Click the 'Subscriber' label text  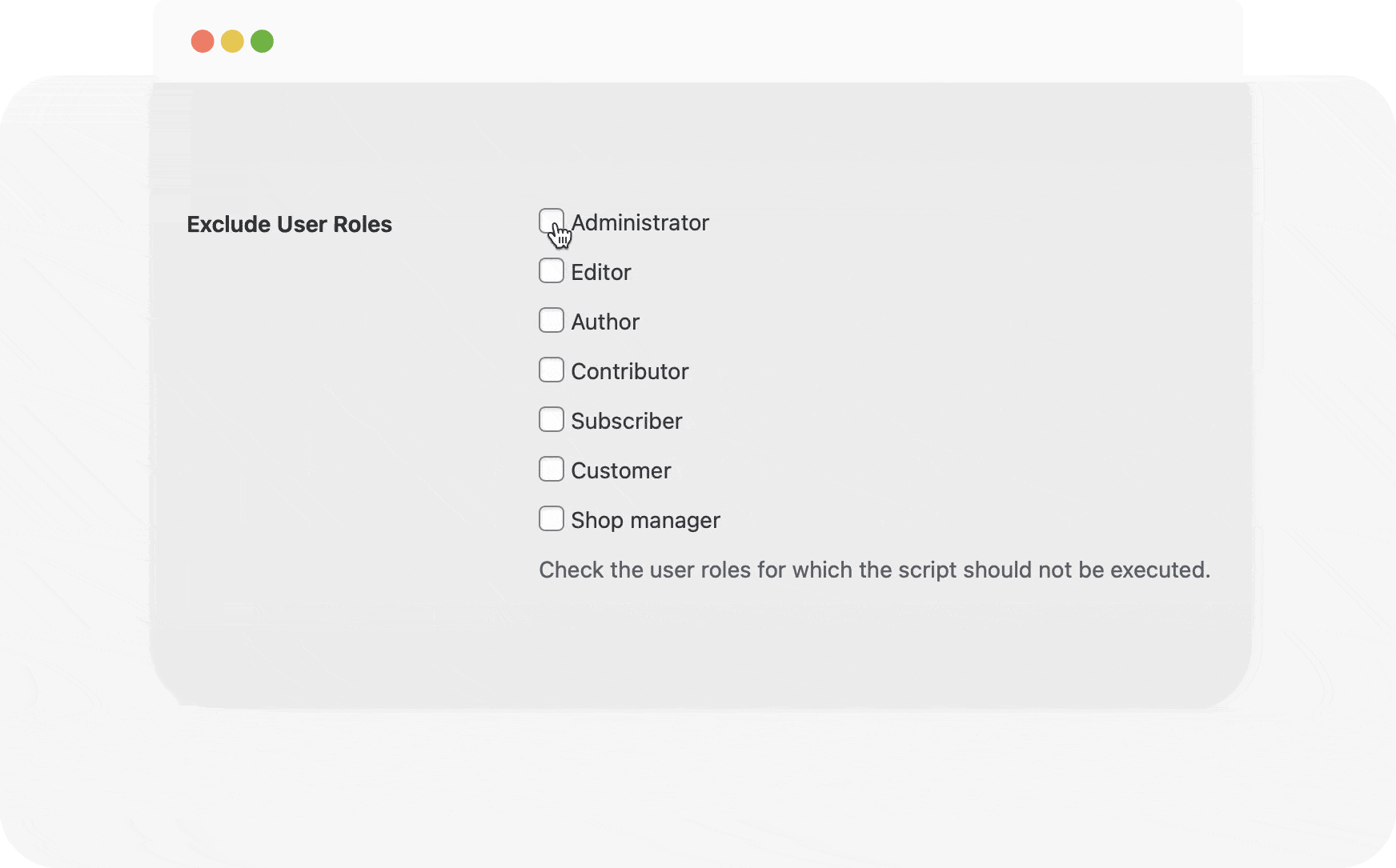pyautogui.click(x=627, y=421)
